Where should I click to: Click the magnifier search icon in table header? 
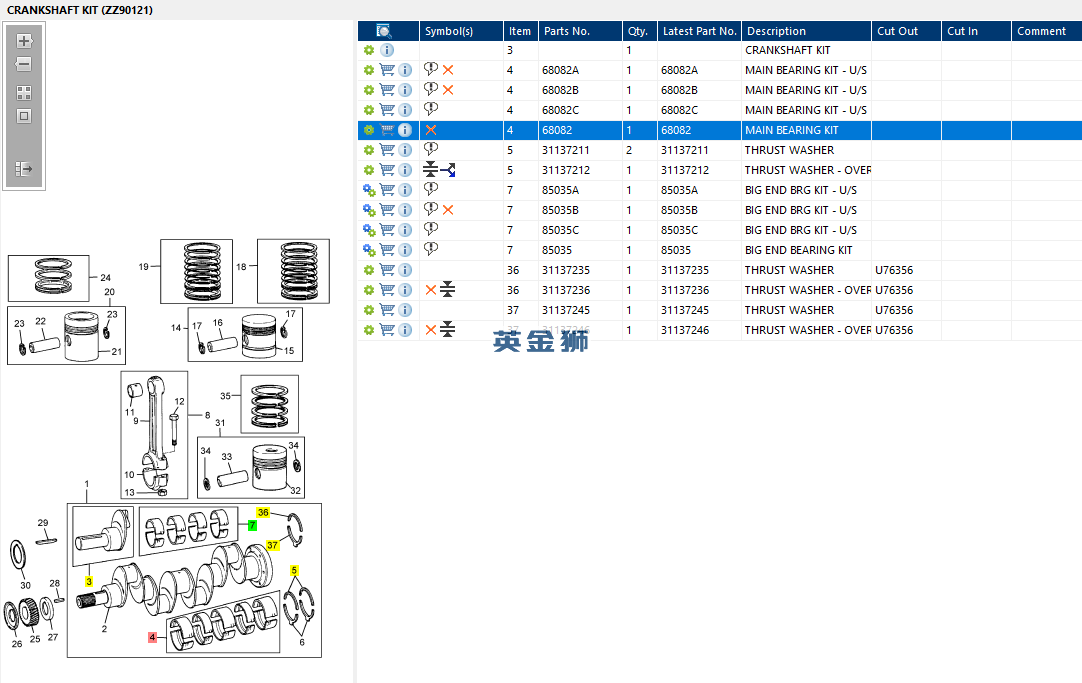[384, 31]
